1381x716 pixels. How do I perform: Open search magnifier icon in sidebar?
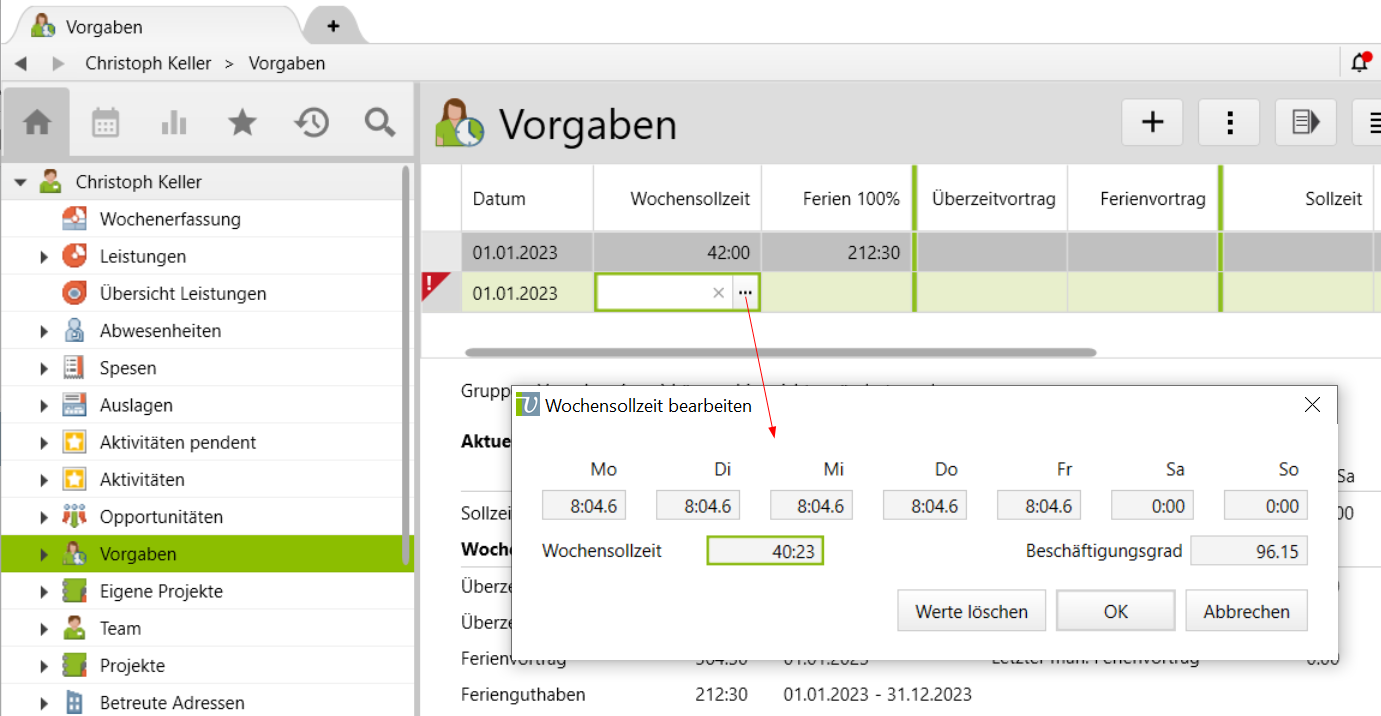tap(379, 122)
